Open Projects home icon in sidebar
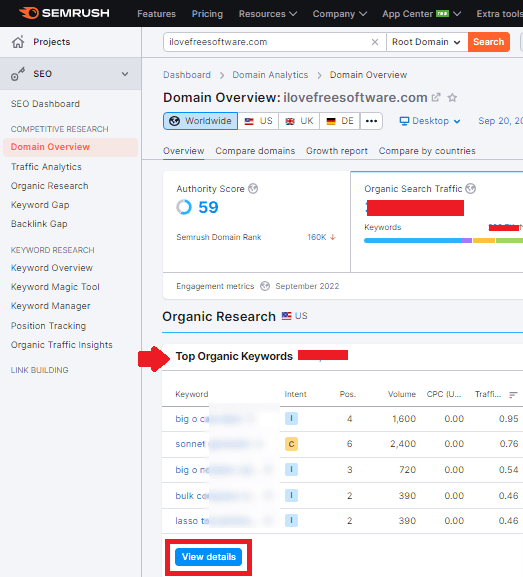This screenshot has height=577, width=523. pyautogui.click(x=18, y=42)
